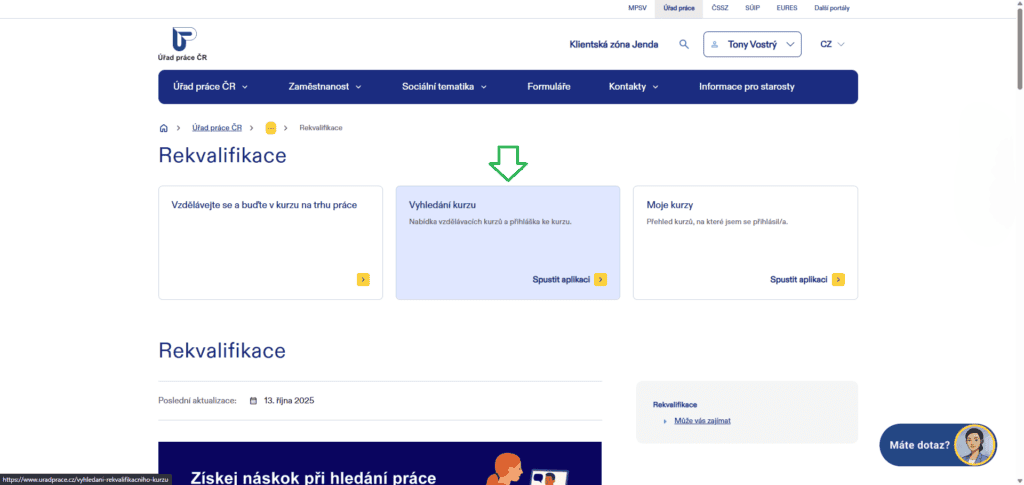
Task: Open the search magnifier icon
Action: [684, 44]
